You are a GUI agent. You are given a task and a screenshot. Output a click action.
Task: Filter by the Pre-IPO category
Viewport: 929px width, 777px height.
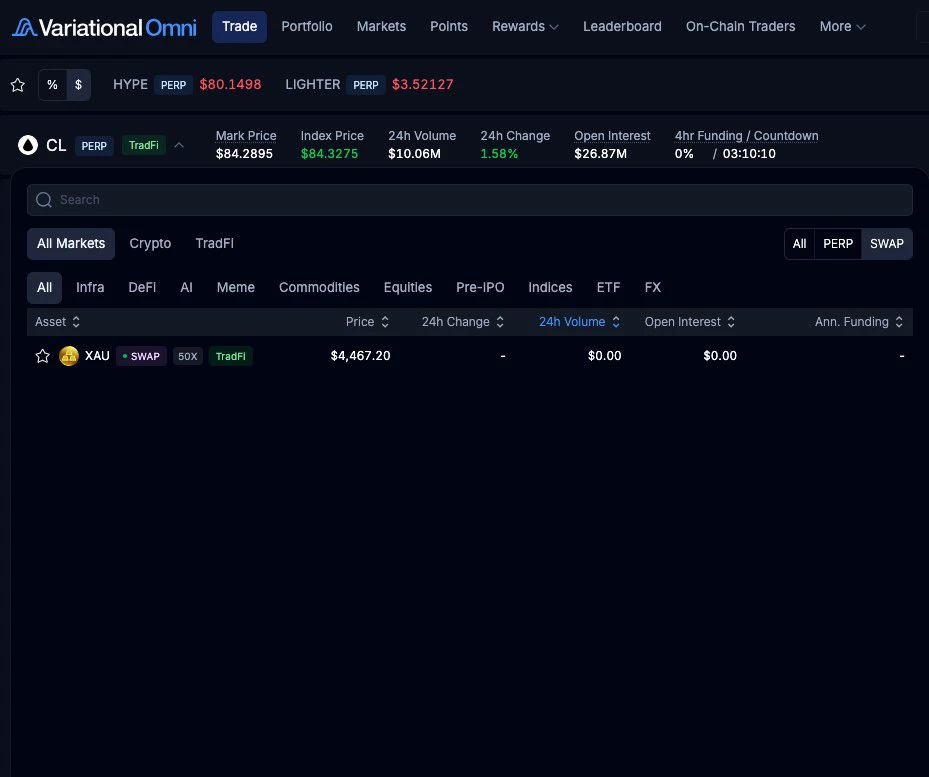(480, 287)
